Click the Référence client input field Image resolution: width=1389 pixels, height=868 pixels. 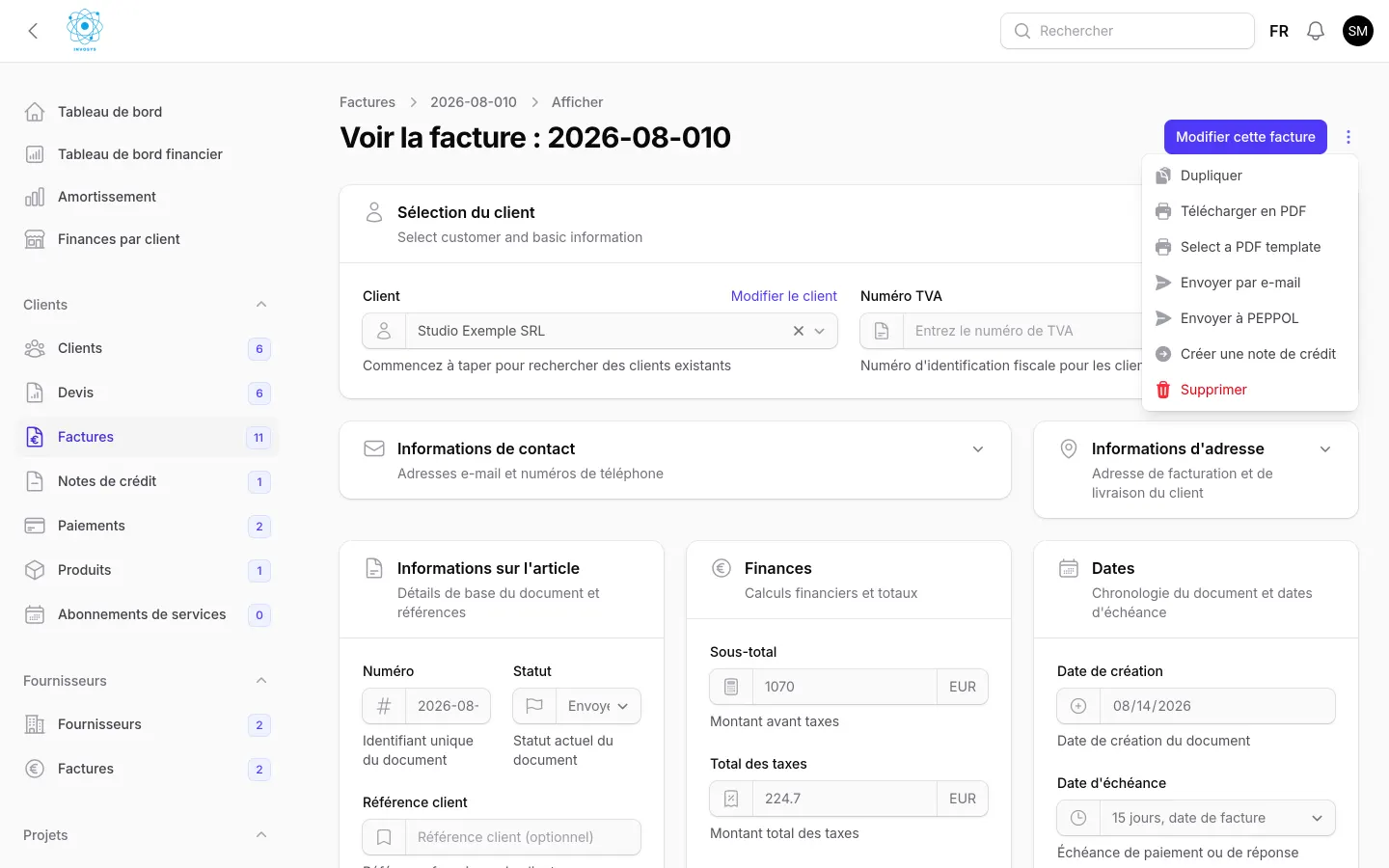(523, 837)
